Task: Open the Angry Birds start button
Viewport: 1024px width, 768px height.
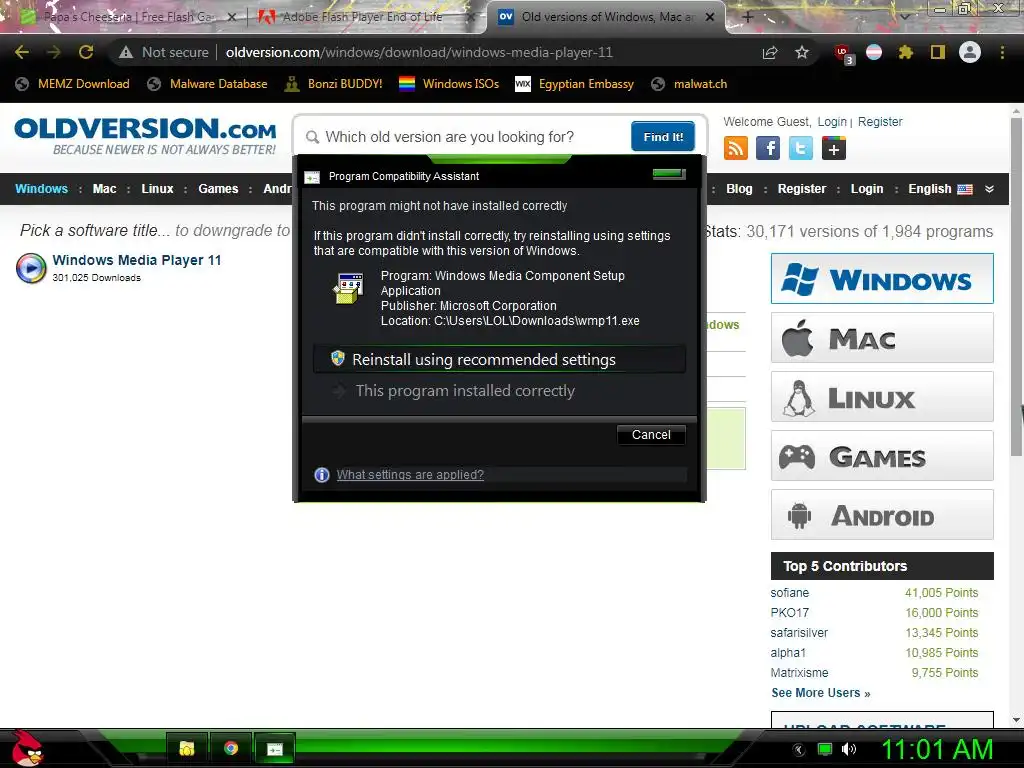Action: tap(27, 748)
